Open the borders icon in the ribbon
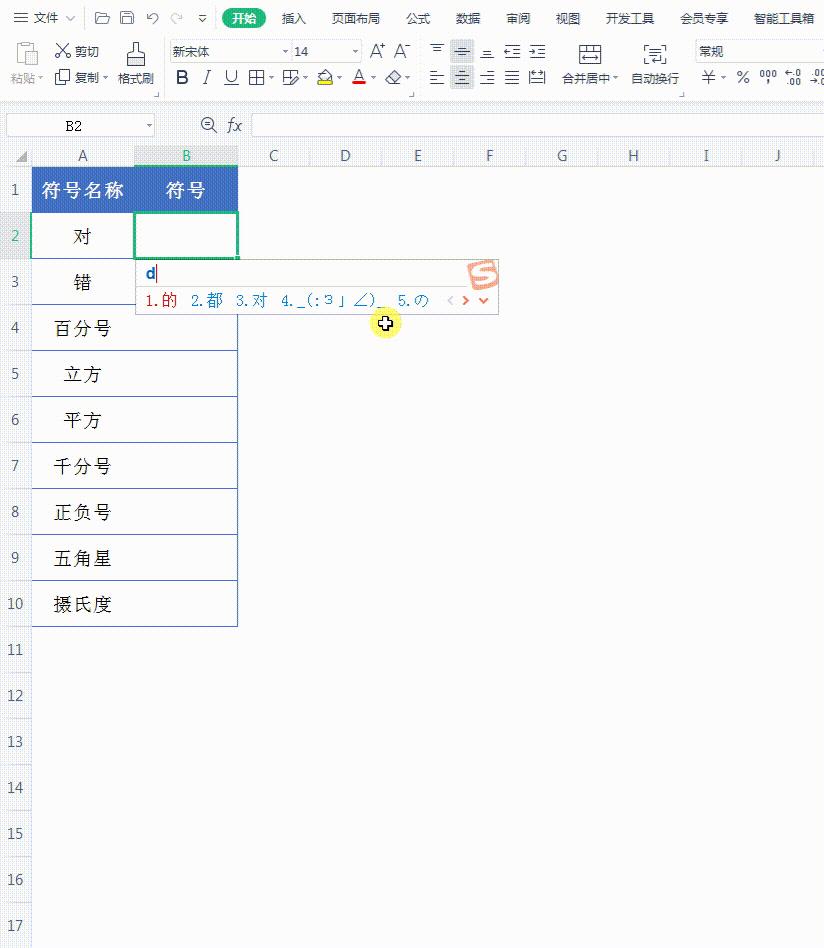This screenshot has height=948, width=824. tap(254, 76)
